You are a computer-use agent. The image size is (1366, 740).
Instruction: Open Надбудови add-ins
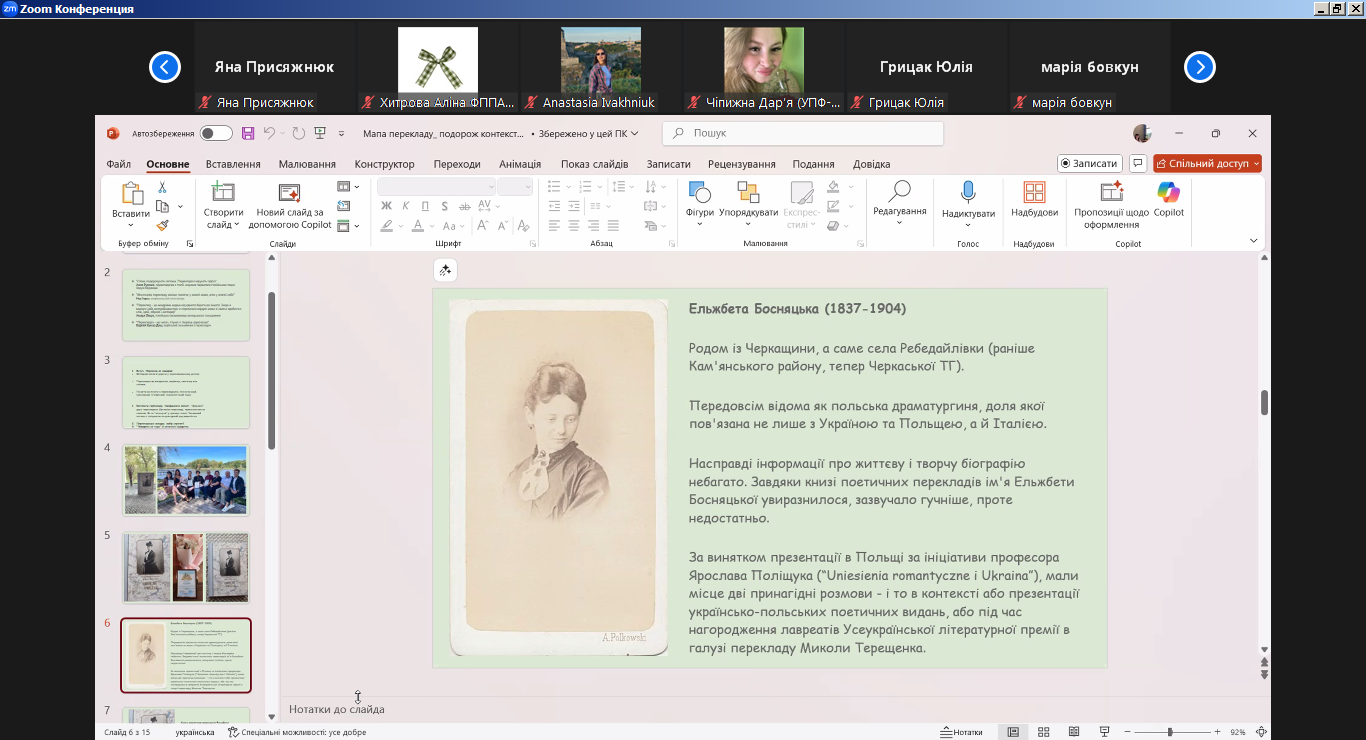(x=1034, y=193)
